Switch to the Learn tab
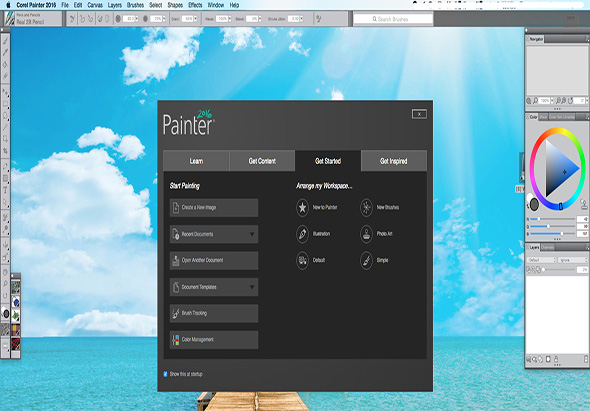Screen dimensions: 590x411 pyautogui.click(x=196, y=161)
